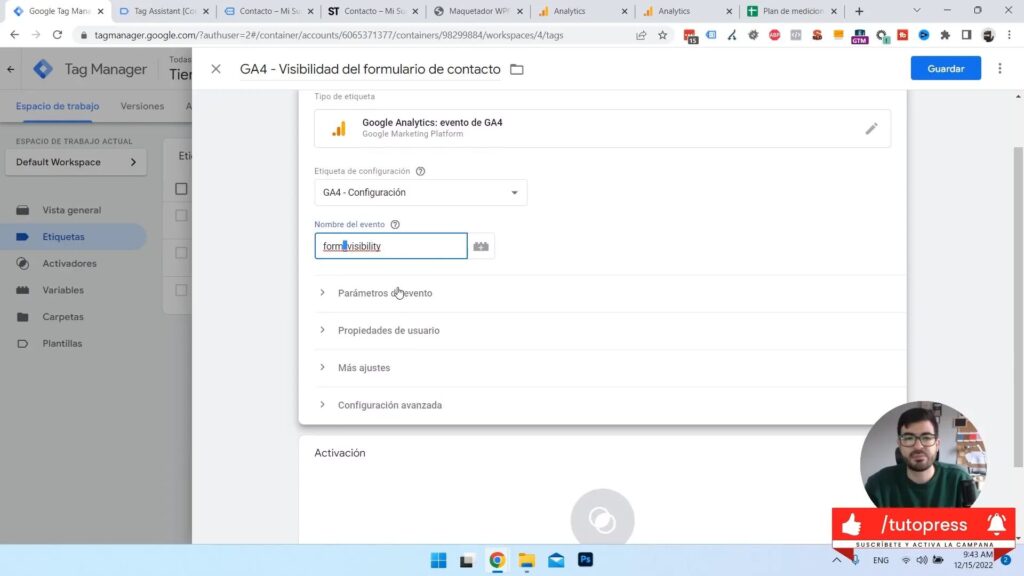1024x576 pixels.
Task: Click the Guardar button
Action: pos(946,69)
